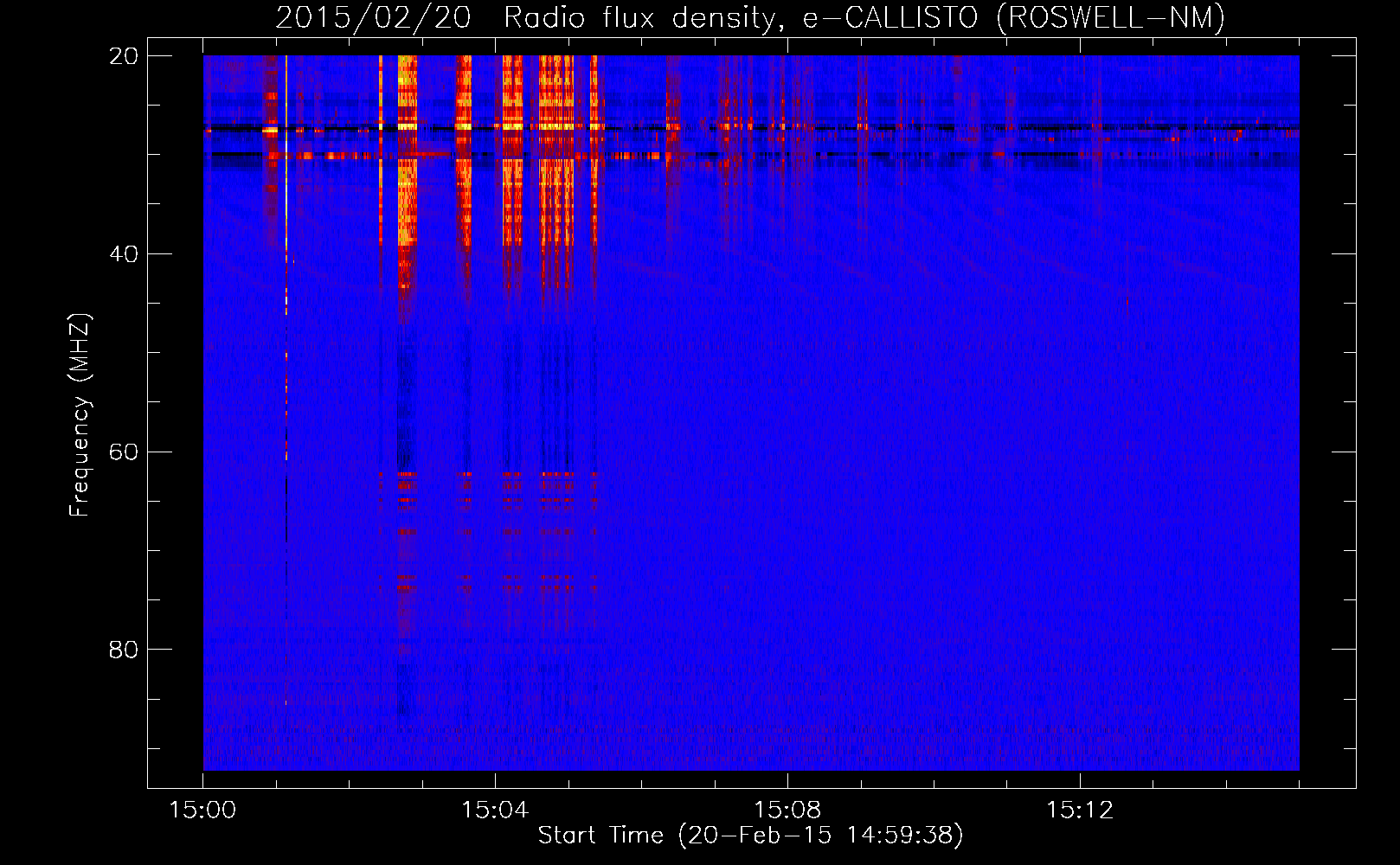Click the 60 frequency tick label
1400x865 pixels.
[x=124, y=452]
